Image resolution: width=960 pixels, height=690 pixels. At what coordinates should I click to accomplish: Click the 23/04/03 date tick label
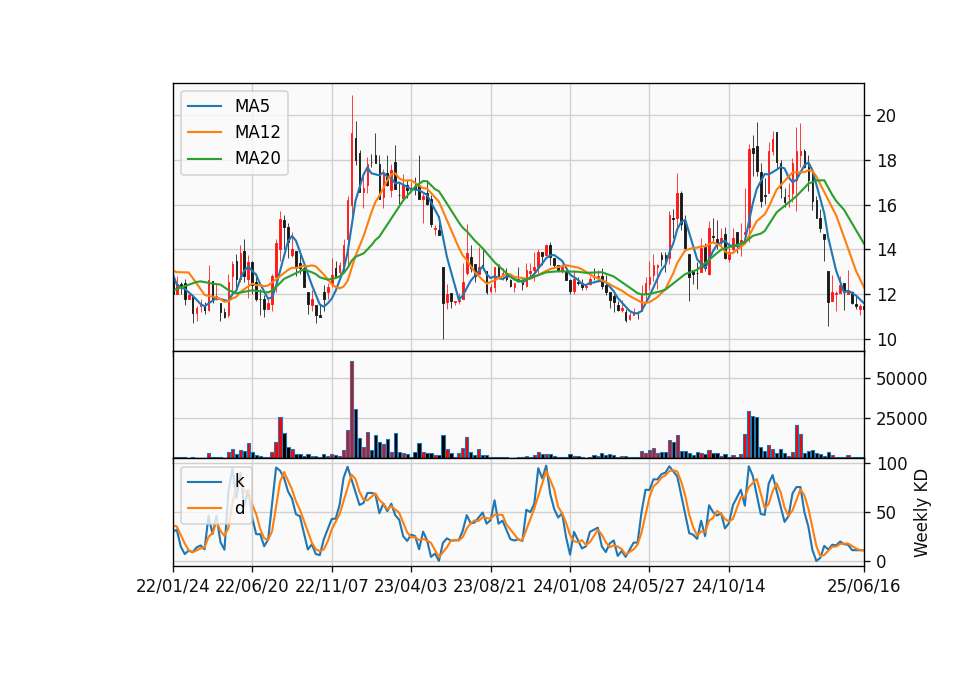tap(411, 586)
